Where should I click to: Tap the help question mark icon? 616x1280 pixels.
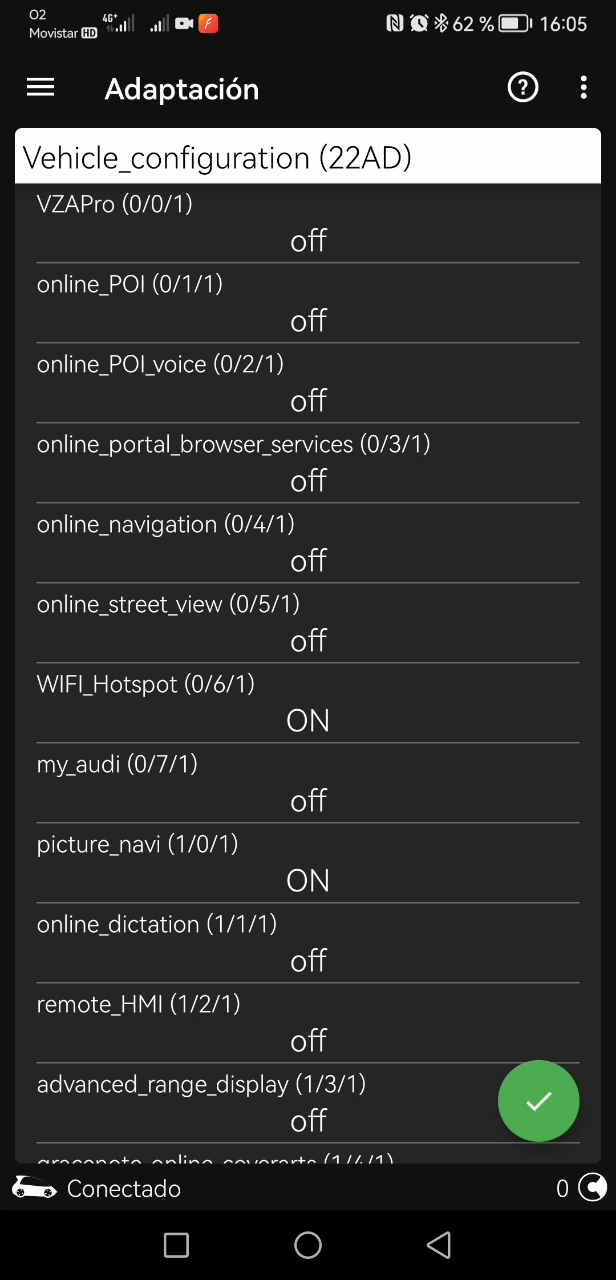click(x=523, y=88)
